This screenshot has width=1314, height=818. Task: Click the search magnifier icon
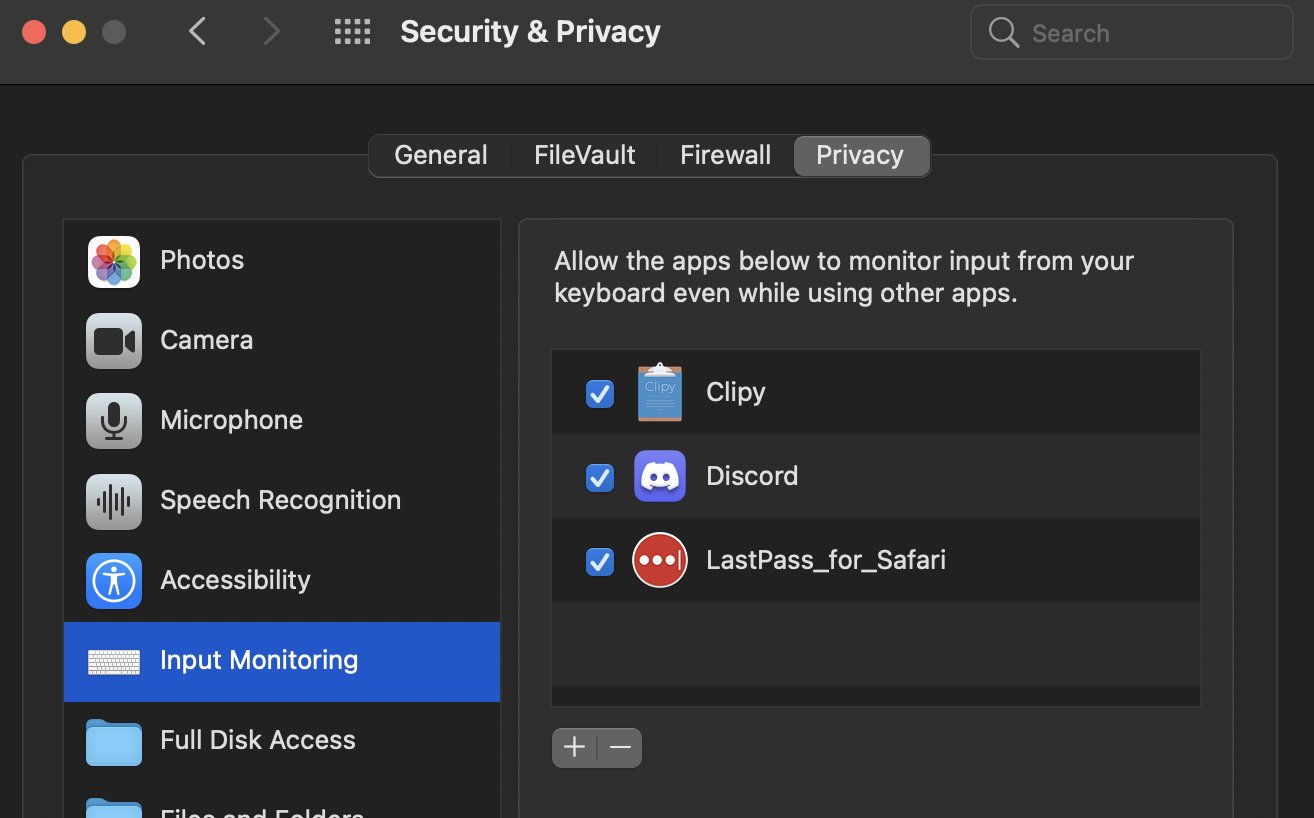(1003, 33)
